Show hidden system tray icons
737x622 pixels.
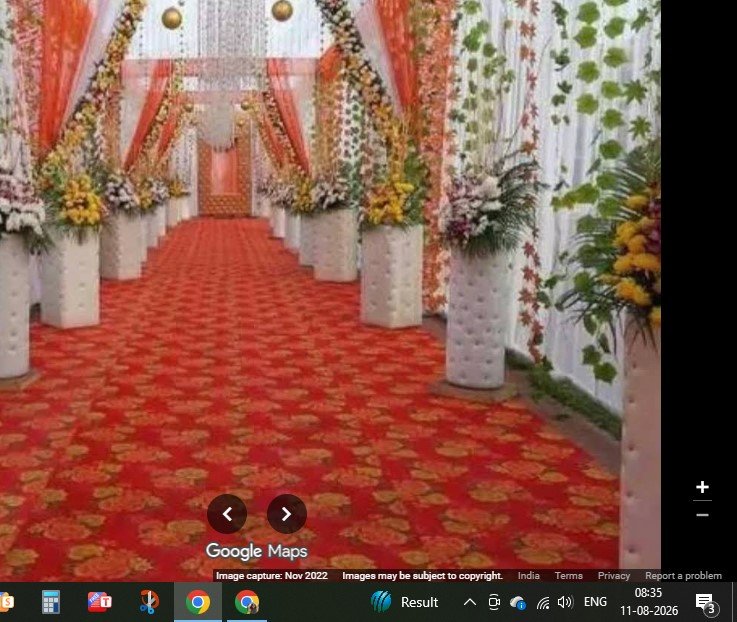[x=470, y=602]
